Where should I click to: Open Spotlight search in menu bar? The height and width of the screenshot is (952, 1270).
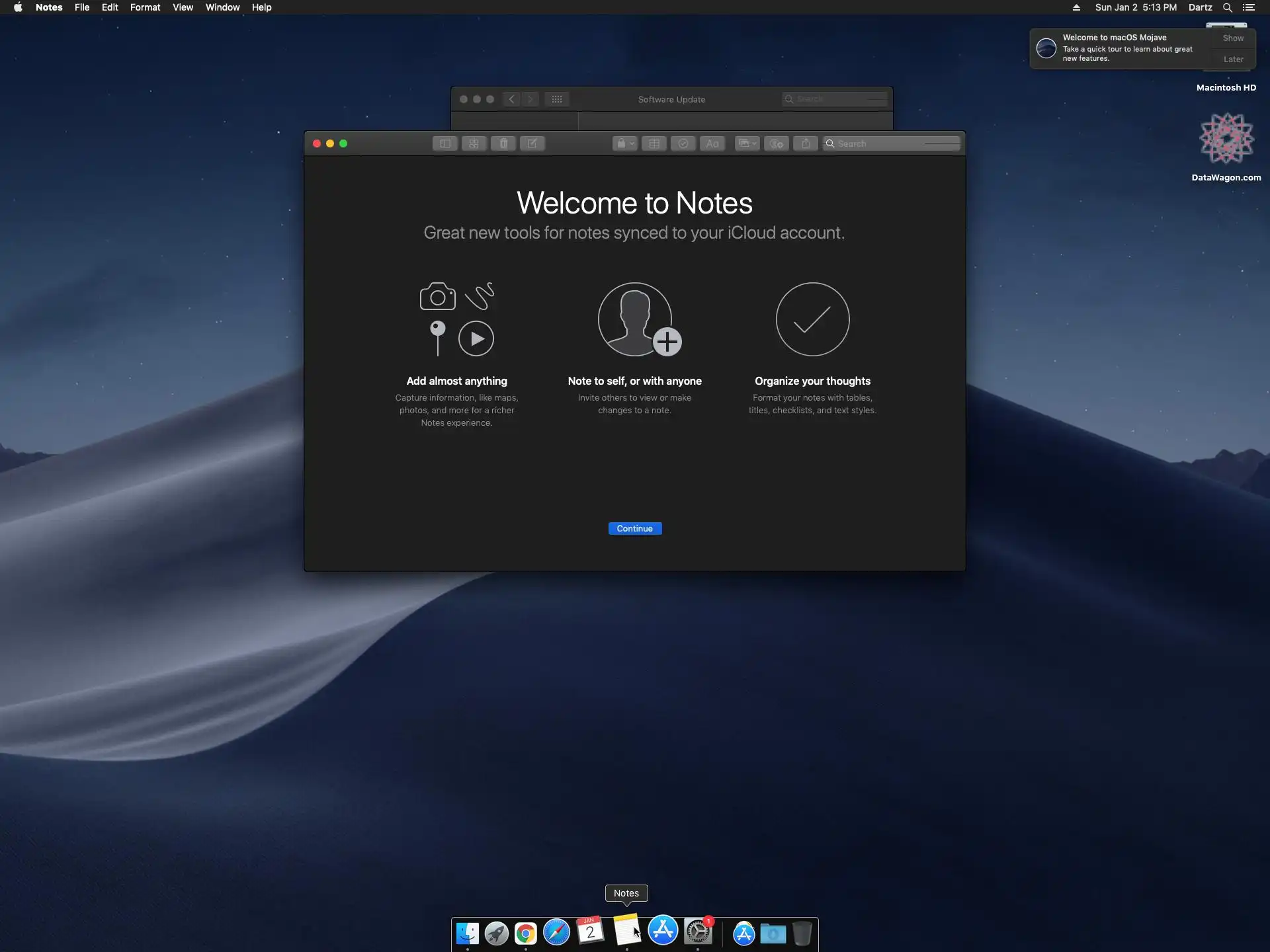click(1227, 7)
